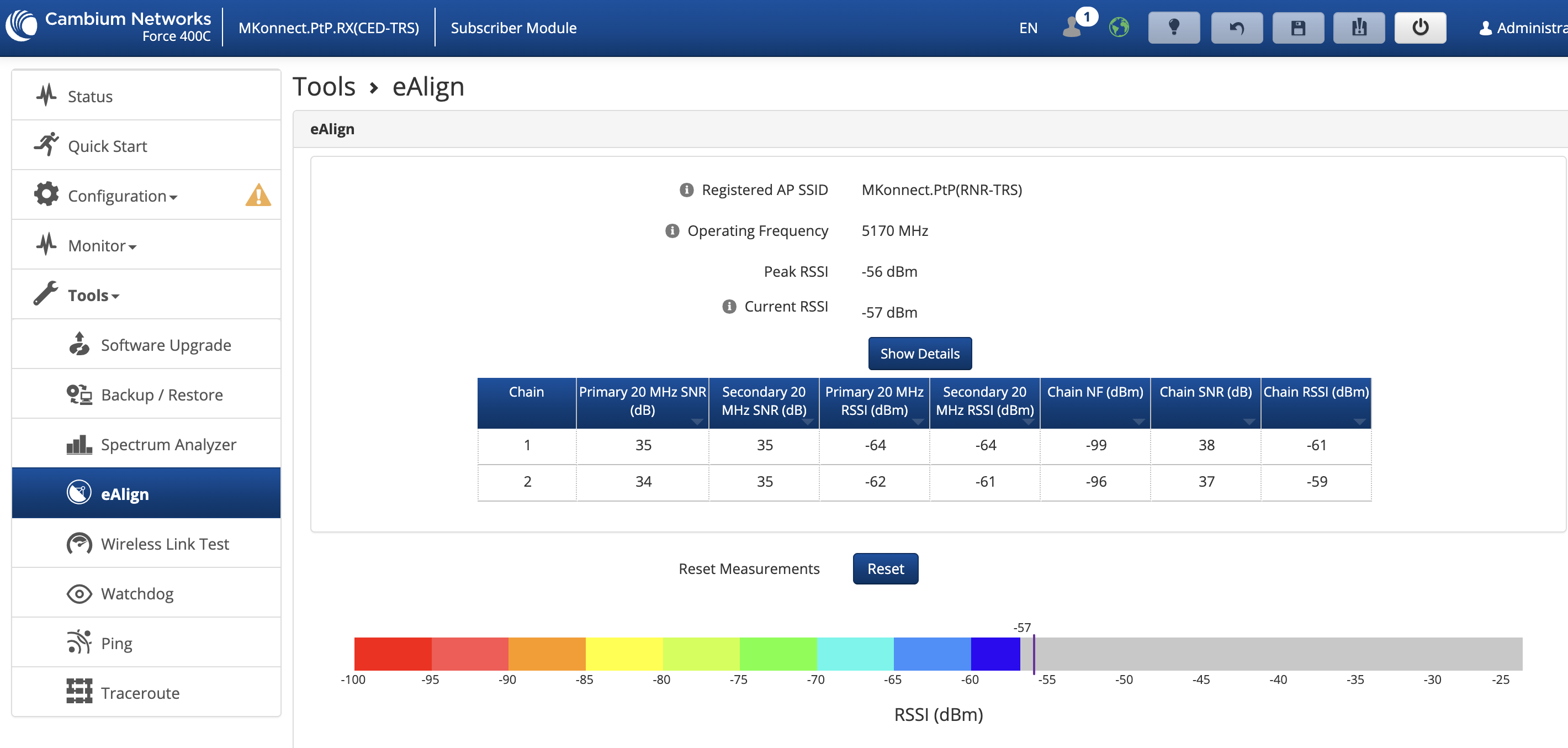The height and width of the screenshot is (748, 1568).
Task: Sort by Chain NF (dBm) column arrow
Action: pyautogui.click(x=1138, y=422)
